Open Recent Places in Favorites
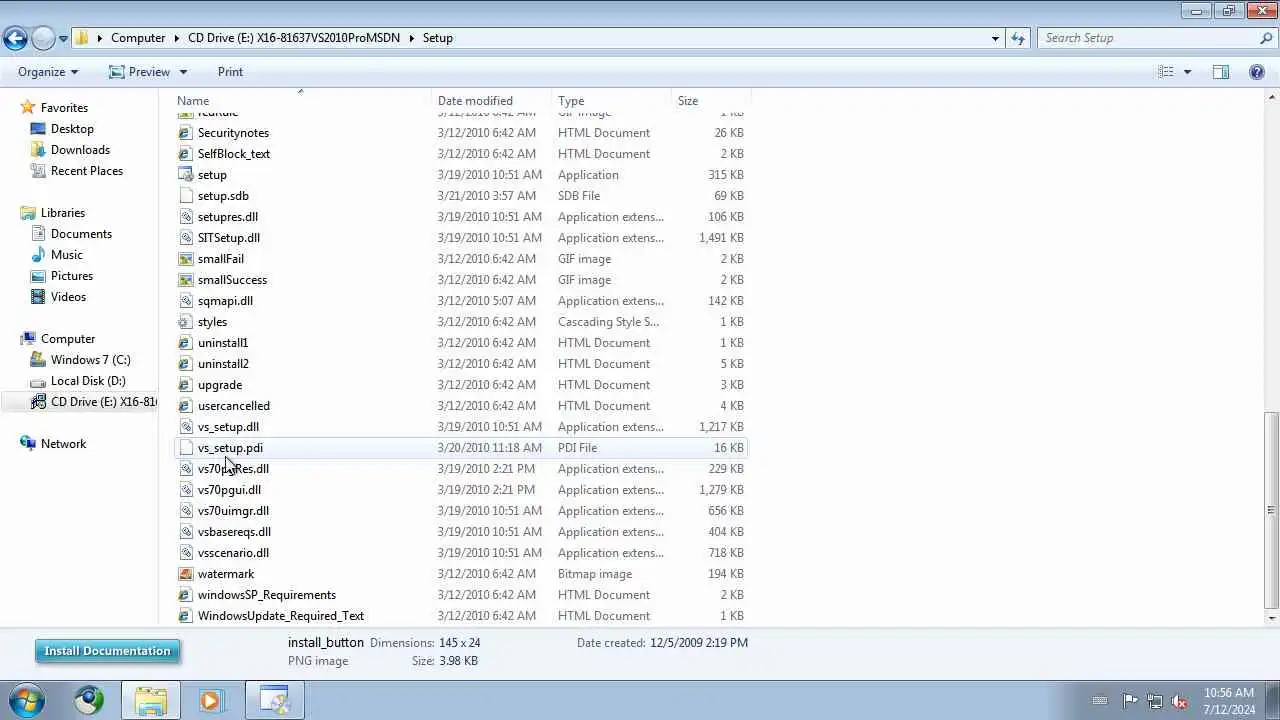Screen dimensions: 1280x720 [87, 171]
